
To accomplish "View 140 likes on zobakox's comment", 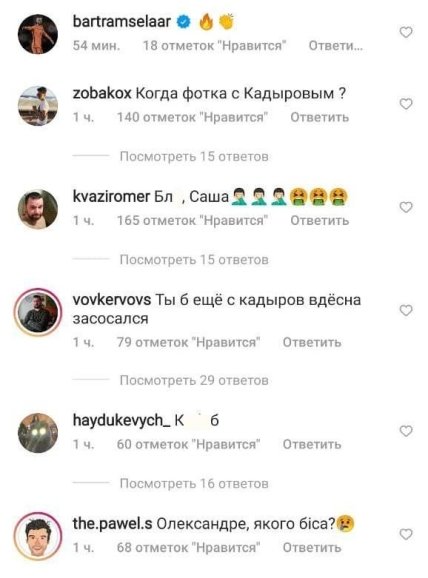I will [x=192, y=117].
